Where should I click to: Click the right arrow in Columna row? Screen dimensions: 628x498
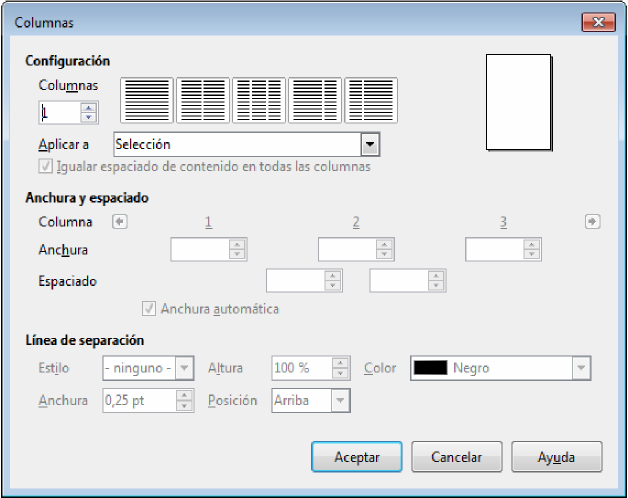592,222
